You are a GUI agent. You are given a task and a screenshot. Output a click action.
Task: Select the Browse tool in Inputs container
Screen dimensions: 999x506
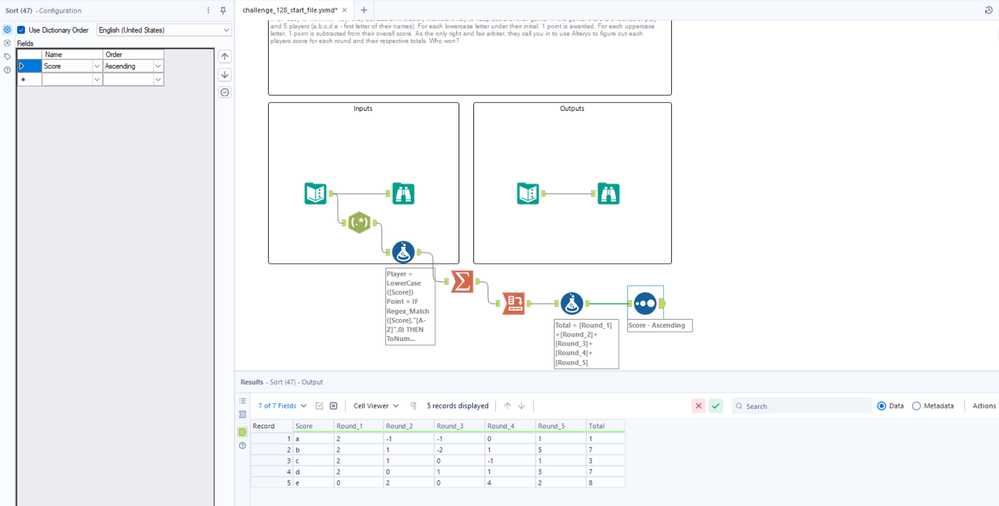click(x=403, y=194)
